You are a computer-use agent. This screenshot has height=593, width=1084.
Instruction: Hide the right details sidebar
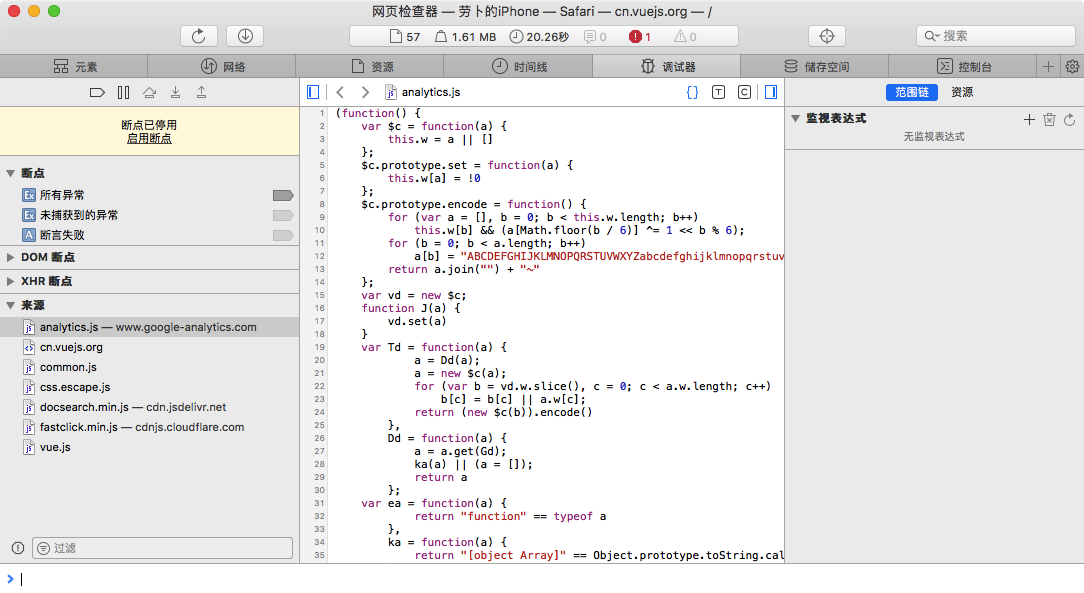click(x=771, y=92)
